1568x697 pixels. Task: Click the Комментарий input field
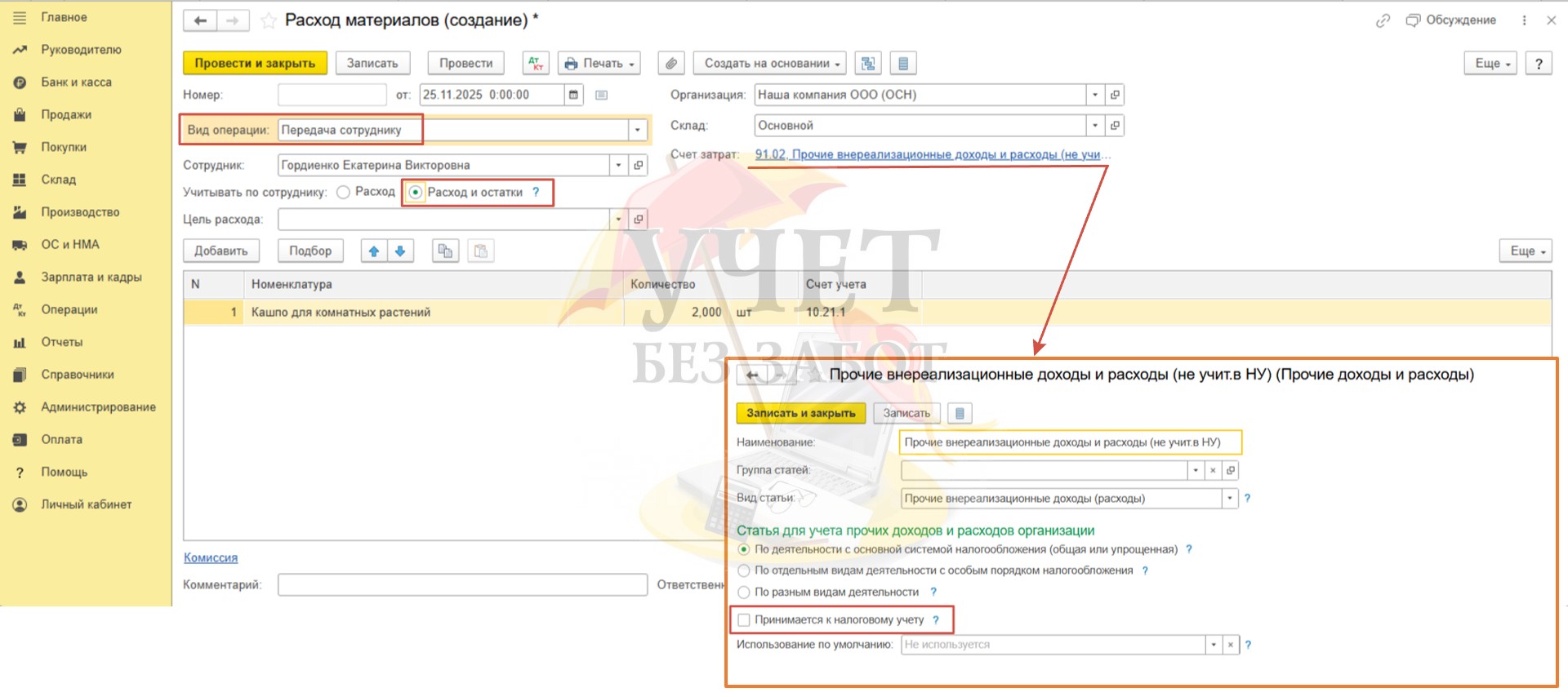462,585
